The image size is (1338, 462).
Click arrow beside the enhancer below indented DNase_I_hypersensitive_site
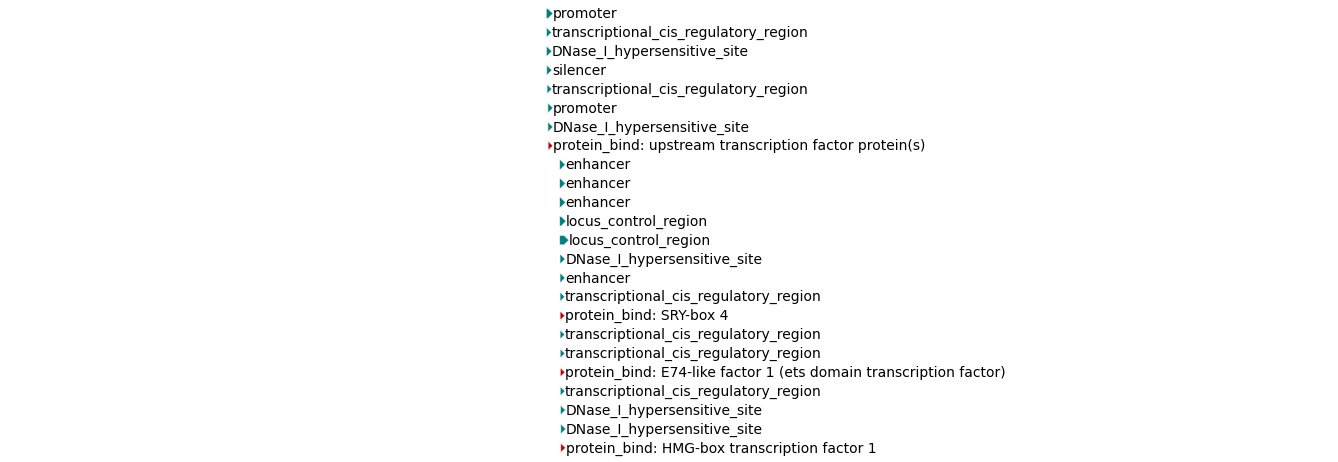pos(562,278)
